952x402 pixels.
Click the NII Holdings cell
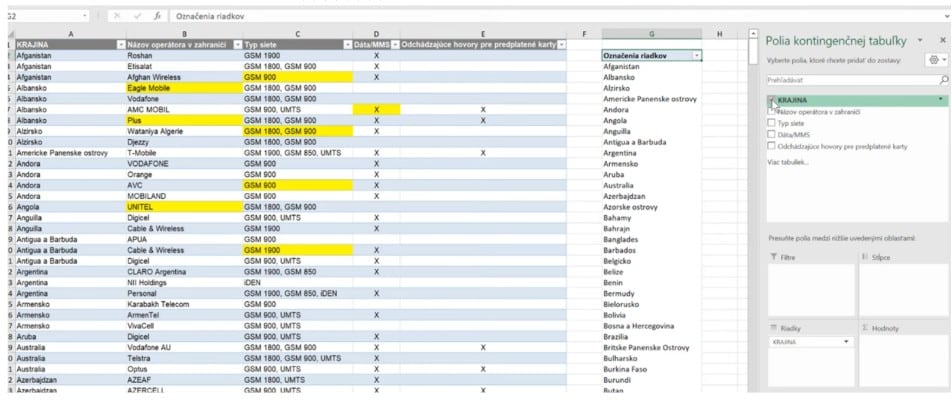(185, 282)
